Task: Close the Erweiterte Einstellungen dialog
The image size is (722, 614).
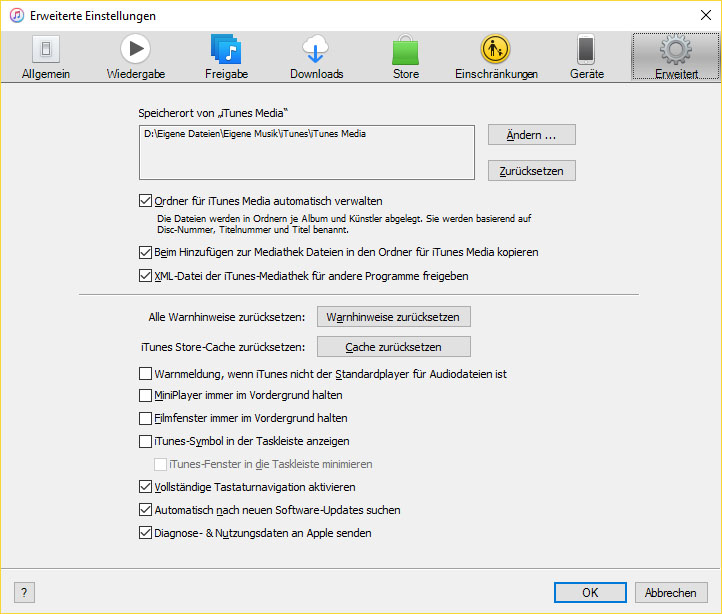Action: [705, 15]
